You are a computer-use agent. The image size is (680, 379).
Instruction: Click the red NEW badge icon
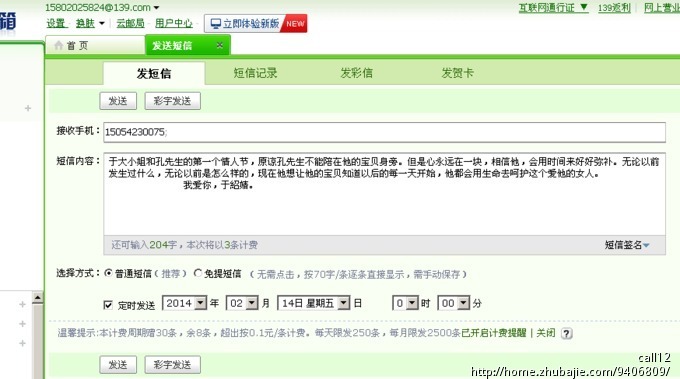(295, 23)
